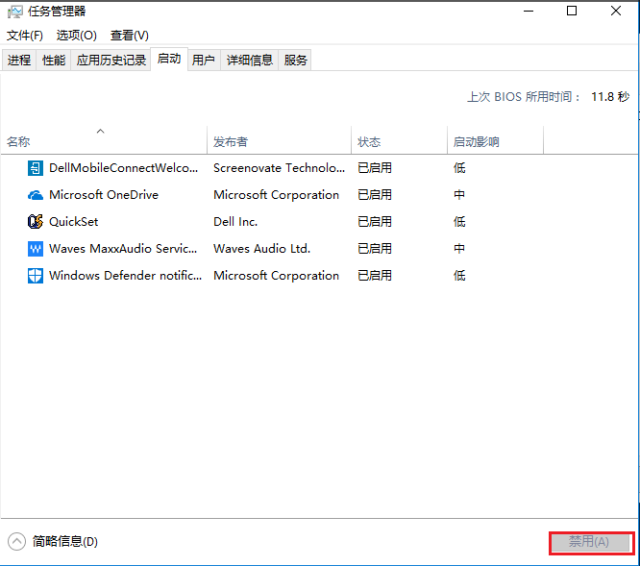640x566 pixels.
Task: Switch to the 详细信息 tab
Action: coord(249,60)
